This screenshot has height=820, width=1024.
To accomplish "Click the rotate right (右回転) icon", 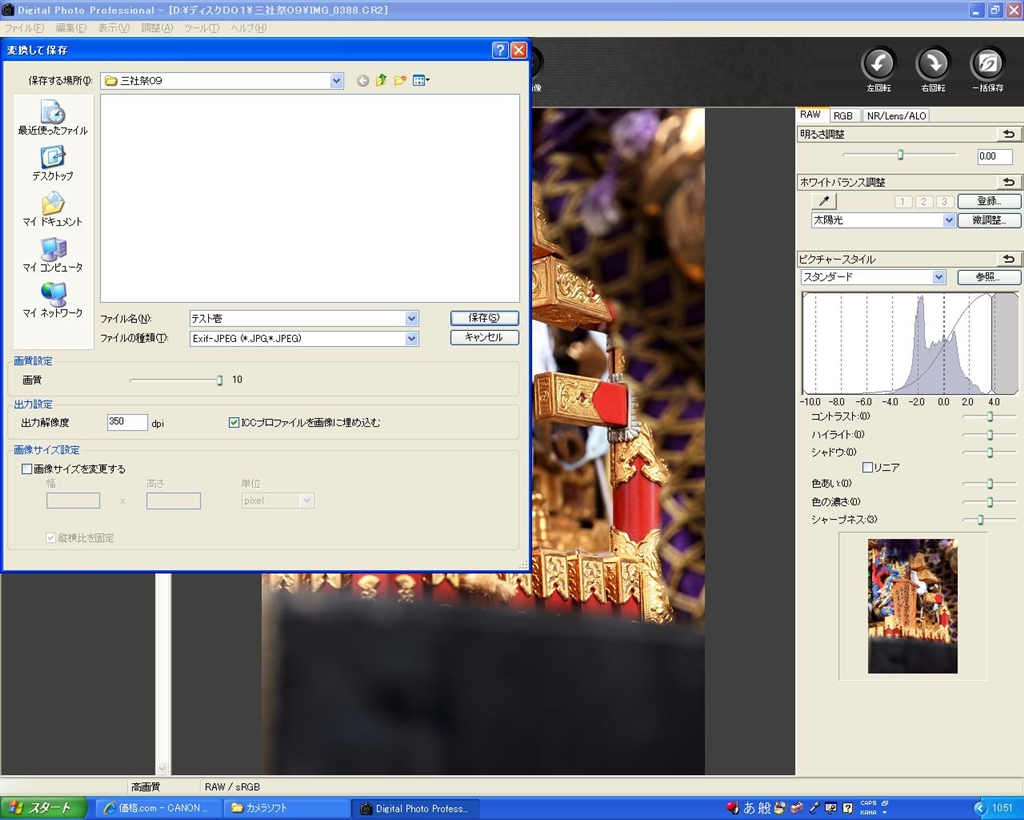I will click(933, 64).
